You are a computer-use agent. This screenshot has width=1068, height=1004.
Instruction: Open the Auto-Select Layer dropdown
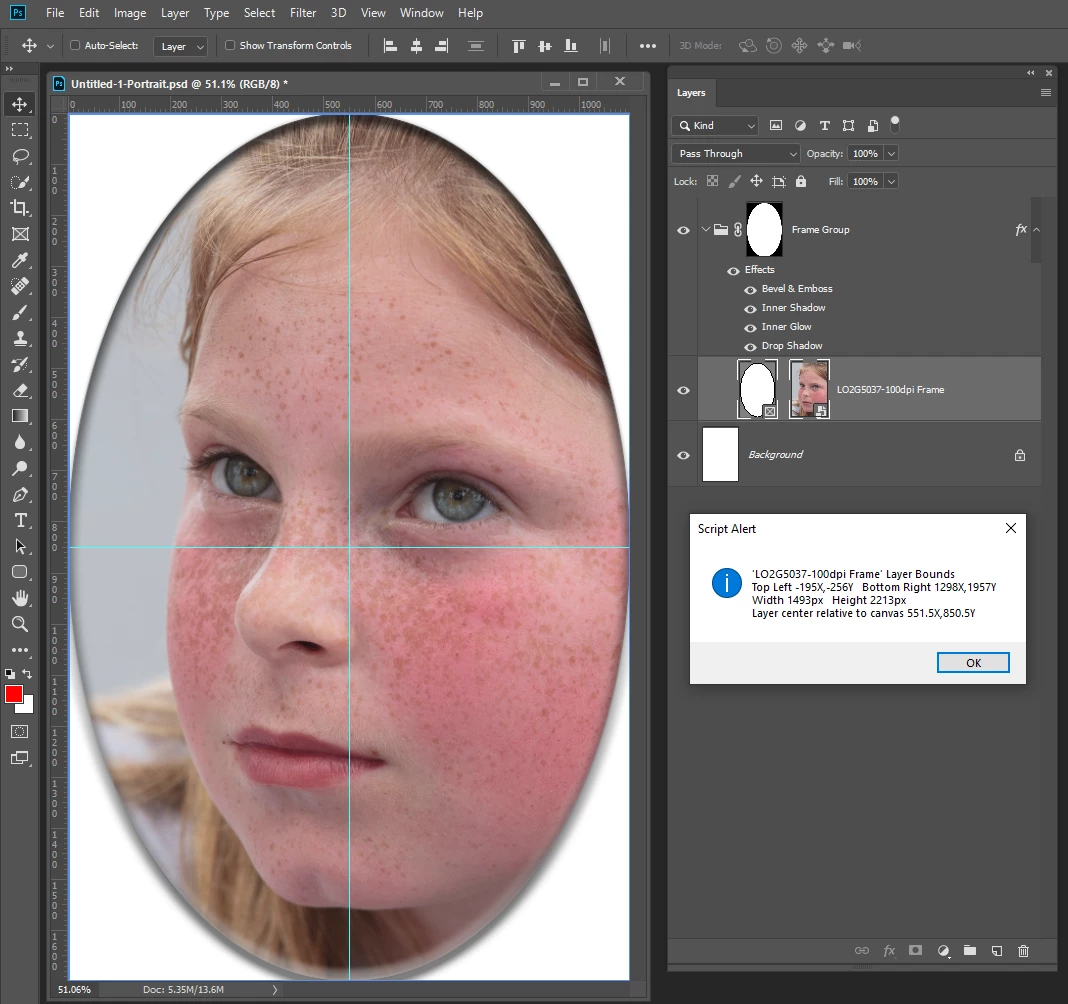pyautogui.click(x=180, y=46)
